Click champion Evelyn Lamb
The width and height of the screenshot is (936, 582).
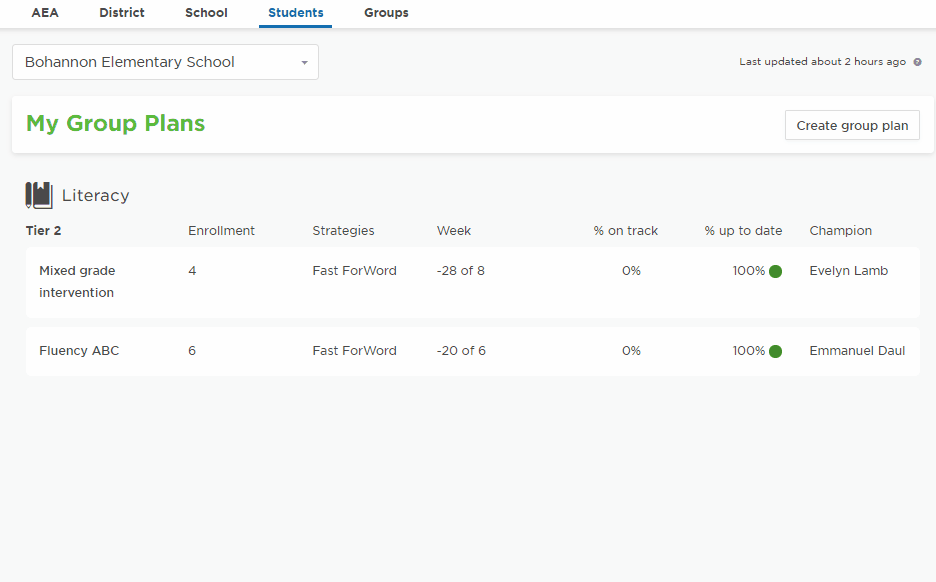click(x=848, y=271)
